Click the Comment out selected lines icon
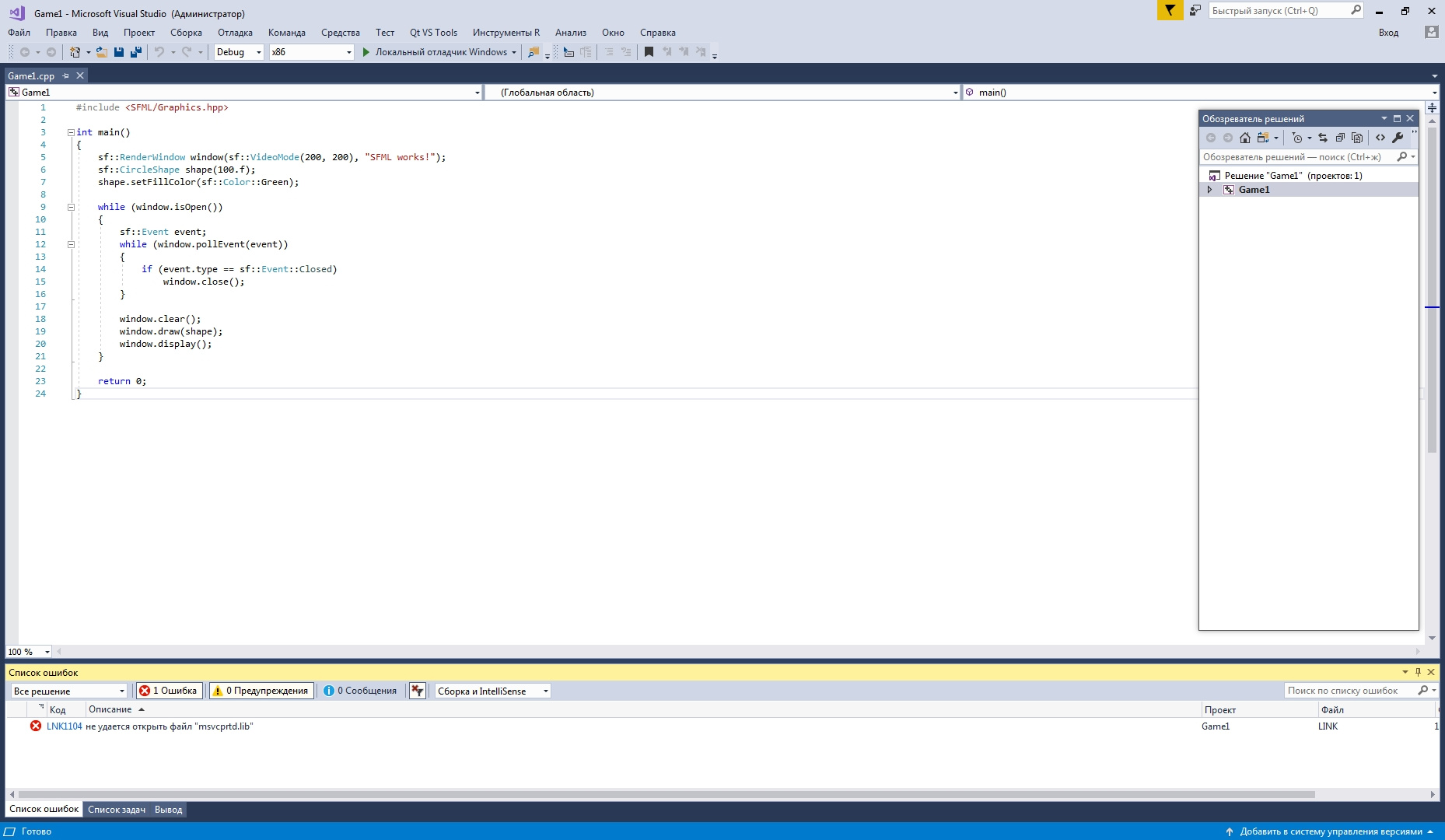Screen dimensions: 1445x840 608,52
